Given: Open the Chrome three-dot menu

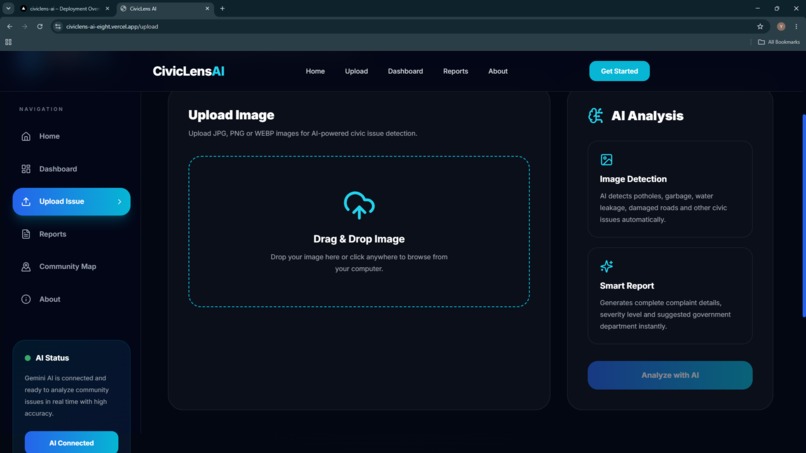Looking at the screenshot, I should tap(796, 26).
